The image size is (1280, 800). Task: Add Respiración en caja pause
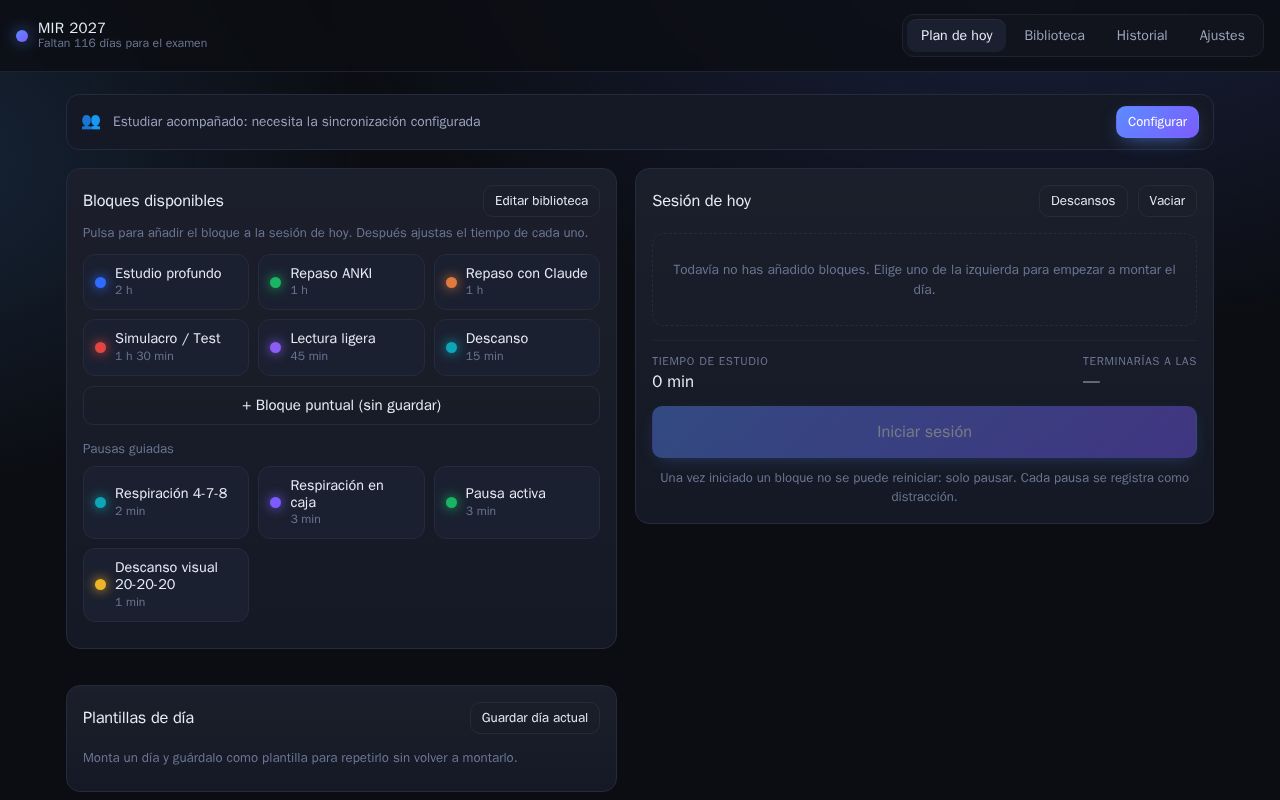click(x=341, y=502)
